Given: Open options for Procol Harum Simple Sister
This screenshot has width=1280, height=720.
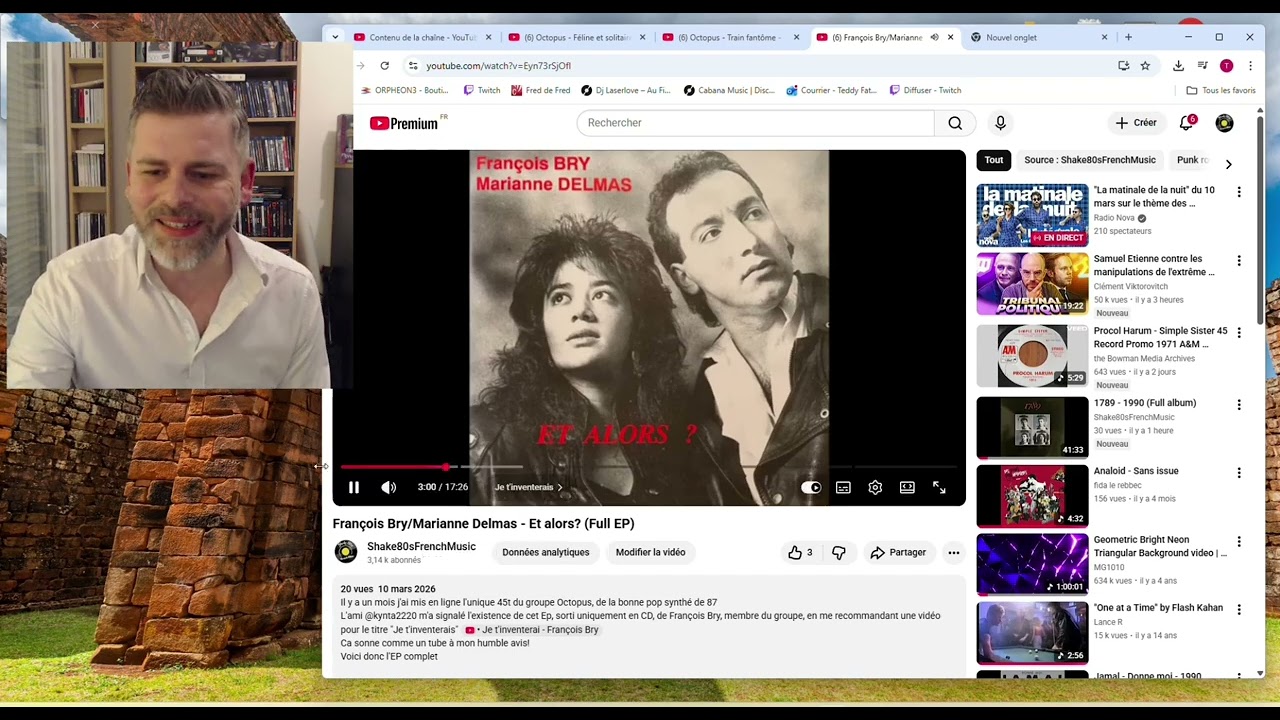Looking at the screenshot, I should [x=1239, y=333].
